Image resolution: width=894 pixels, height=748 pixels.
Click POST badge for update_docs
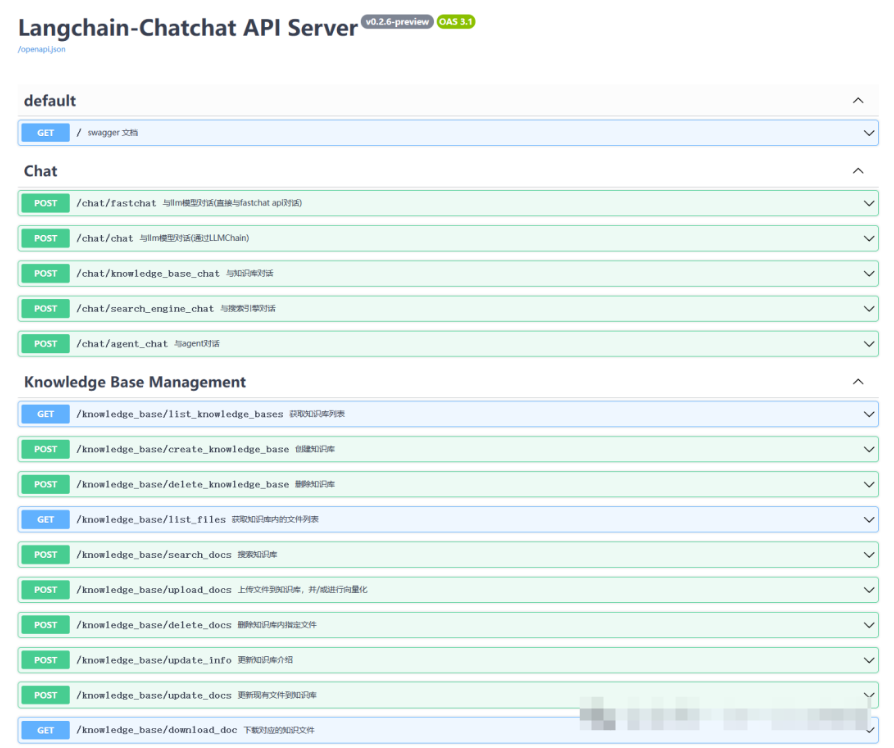(x=46, y=696)
